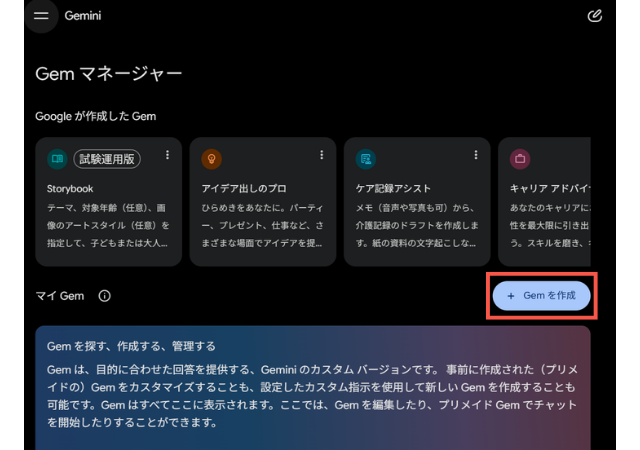Click the briefcase icon for キャリア アドバイザー
The image size is (640, 450).
coord(520,159)
